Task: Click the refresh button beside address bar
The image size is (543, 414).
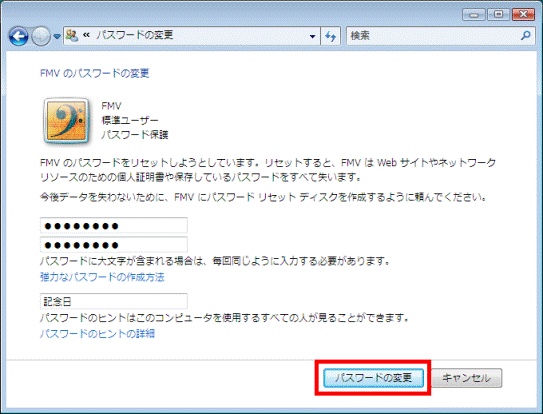Action: pyautogui.click(x=331, y=36)
